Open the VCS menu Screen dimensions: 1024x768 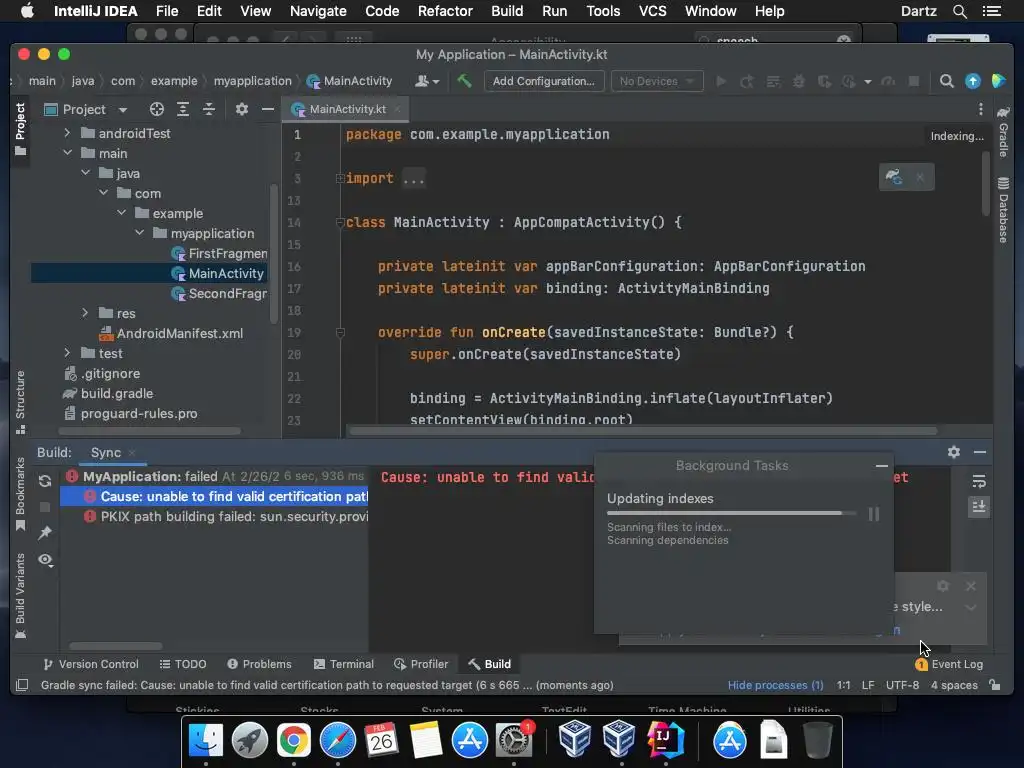(652, 11)
